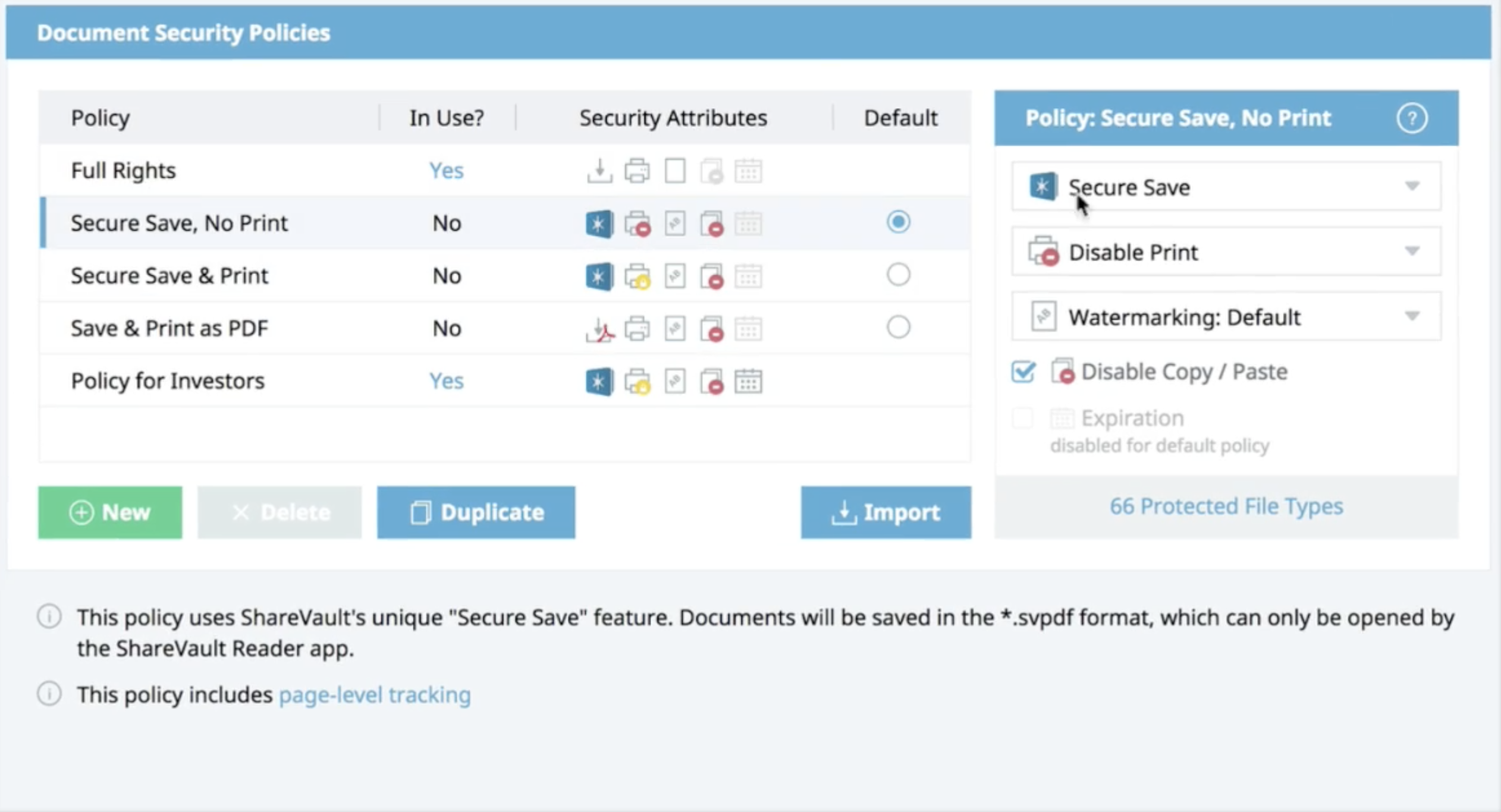
Task: Click the disable copy icon in Secure Save & Print row
Action: pyautogui.click(x=712, y=276)
